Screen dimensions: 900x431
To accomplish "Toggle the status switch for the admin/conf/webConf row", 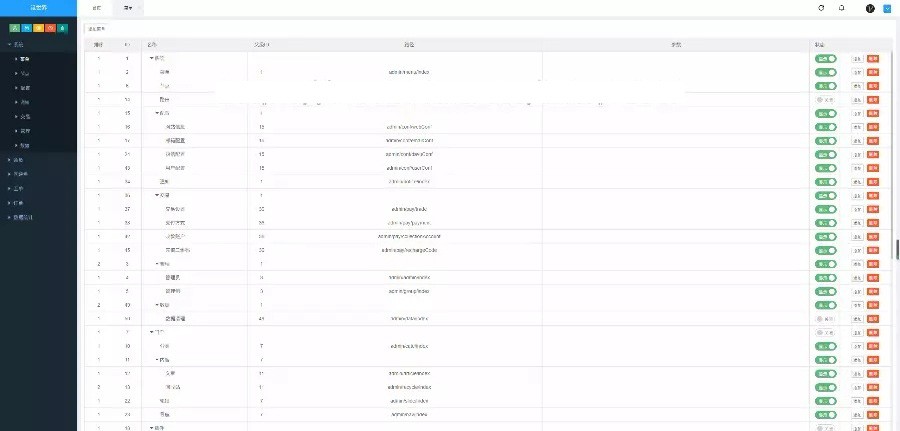I will pos(825,127).
